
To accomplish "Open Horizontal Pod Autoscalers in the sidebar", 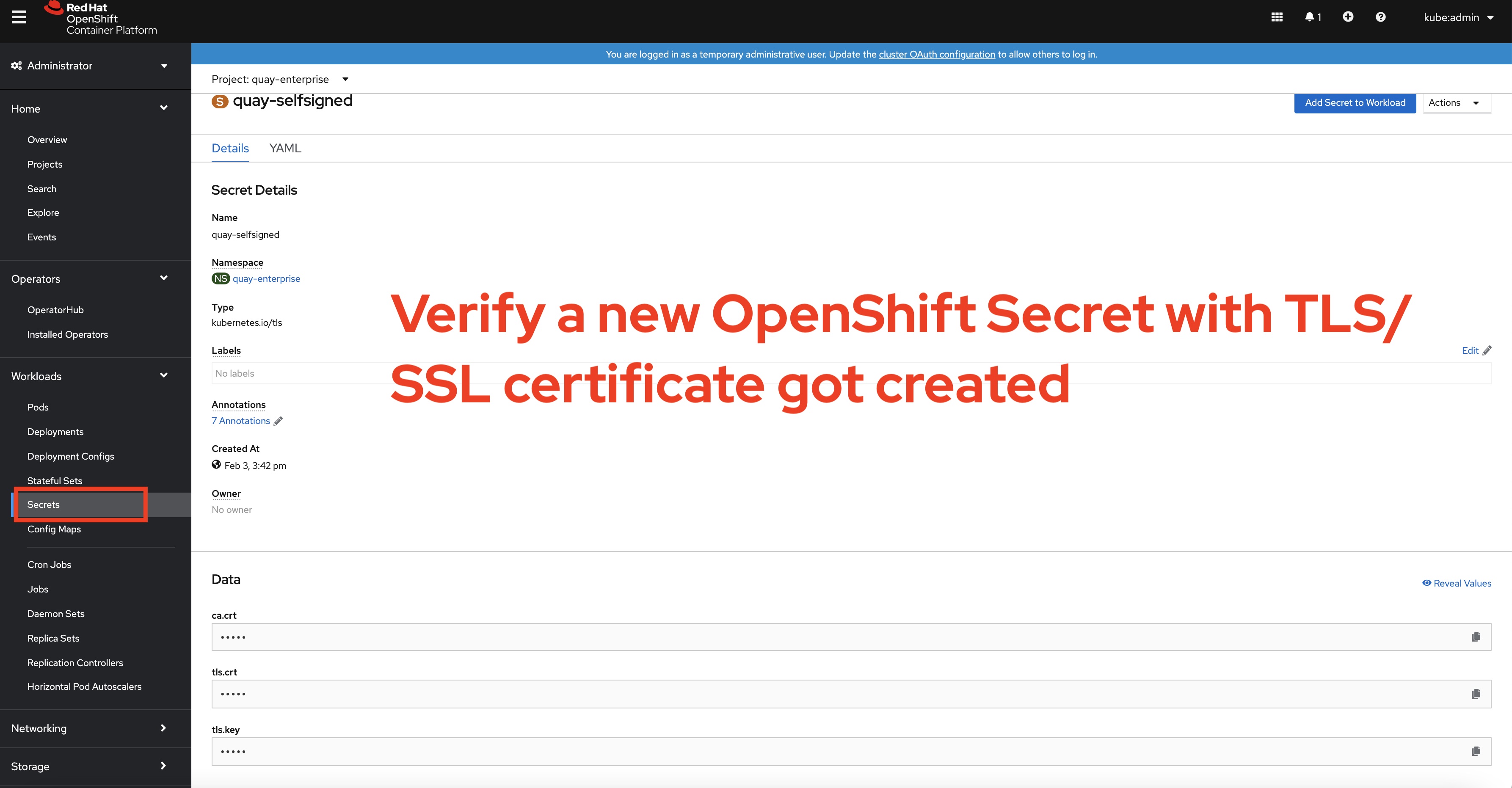I will click(x=84, y=686).
